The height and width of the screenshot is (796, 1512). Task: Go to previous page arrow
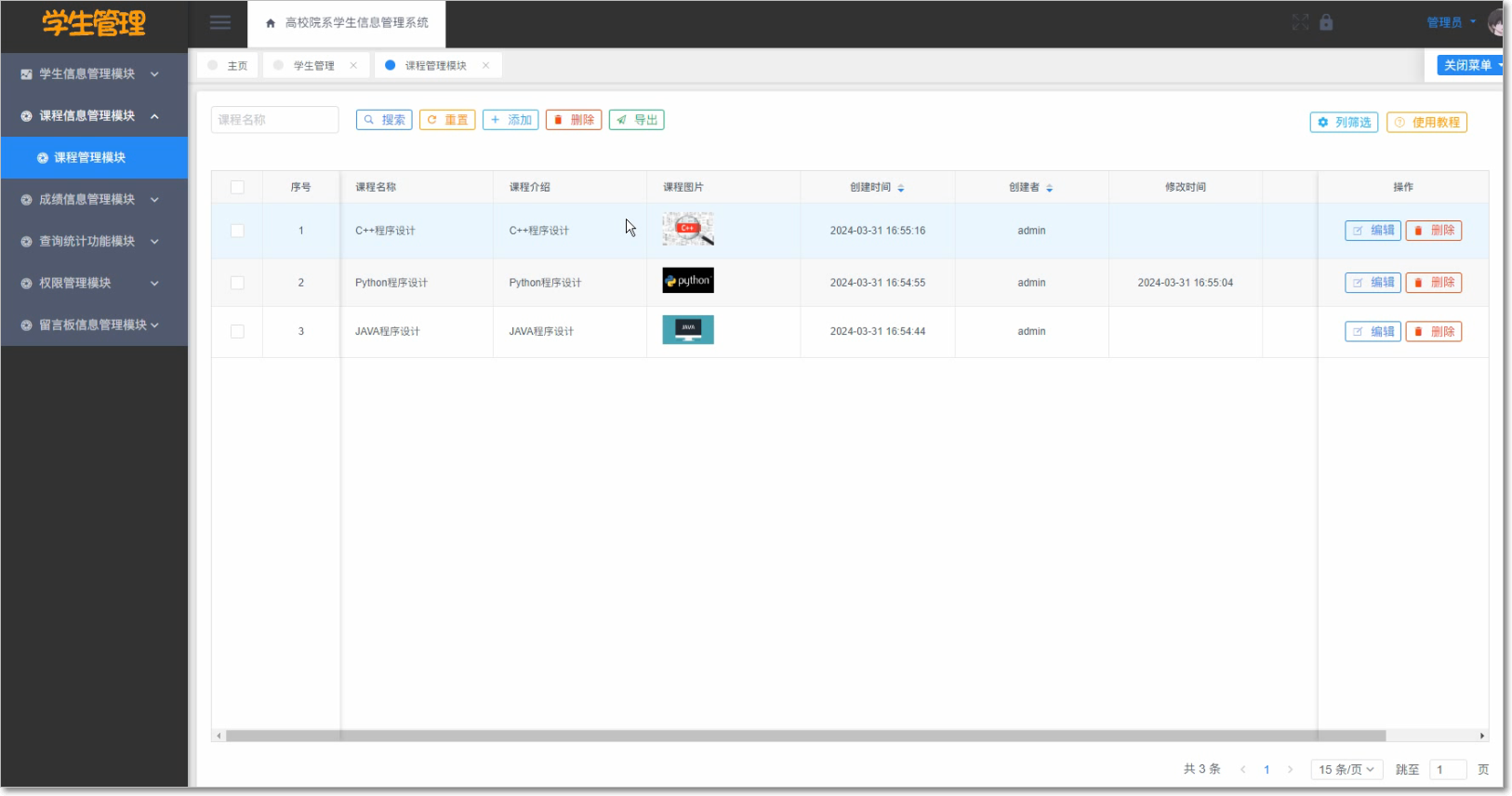coord(1242,769)
